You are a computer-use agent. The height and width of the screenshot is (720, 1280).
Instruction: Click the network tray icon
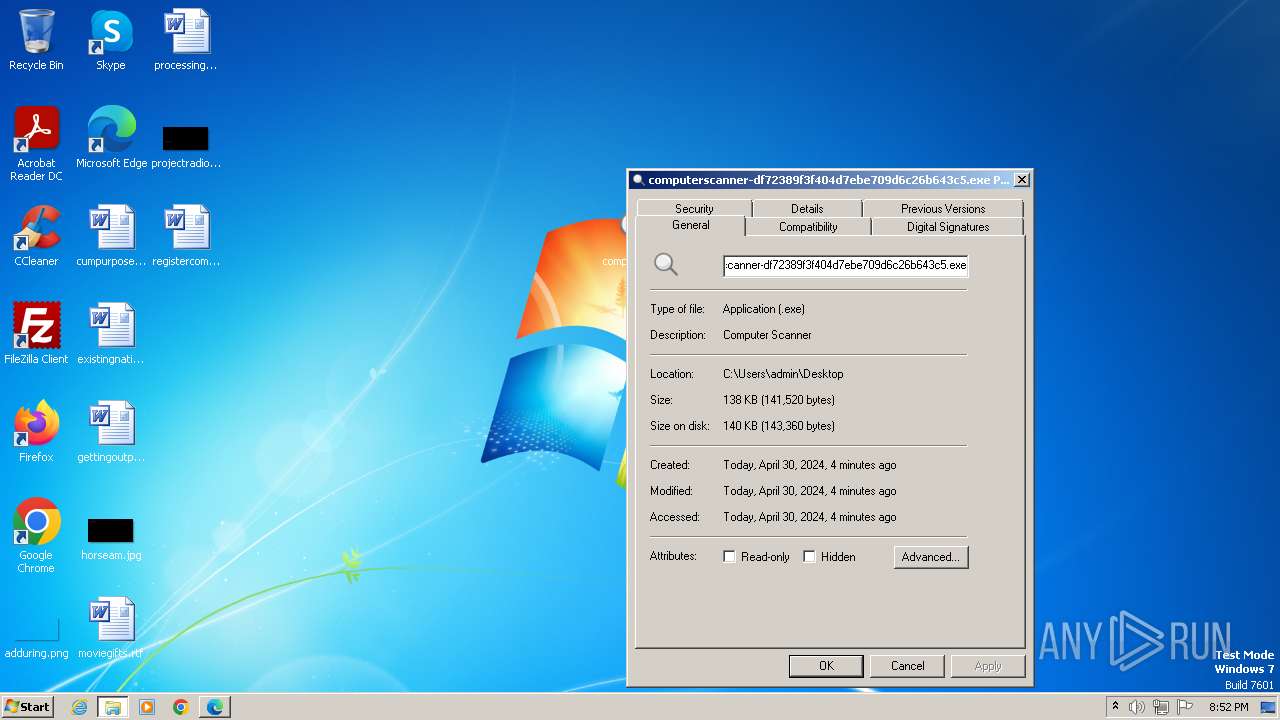point(1161,707)
